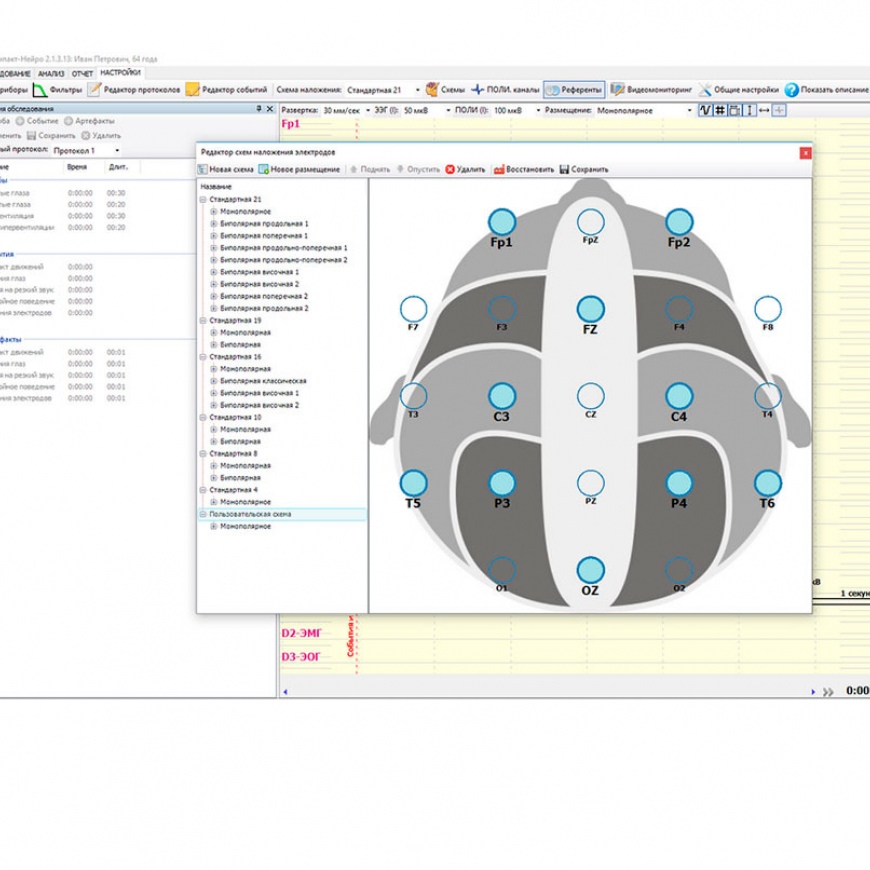870x870 pixels.
Task: Enable the F7 electrode
Action: click(x=413, y=309)
